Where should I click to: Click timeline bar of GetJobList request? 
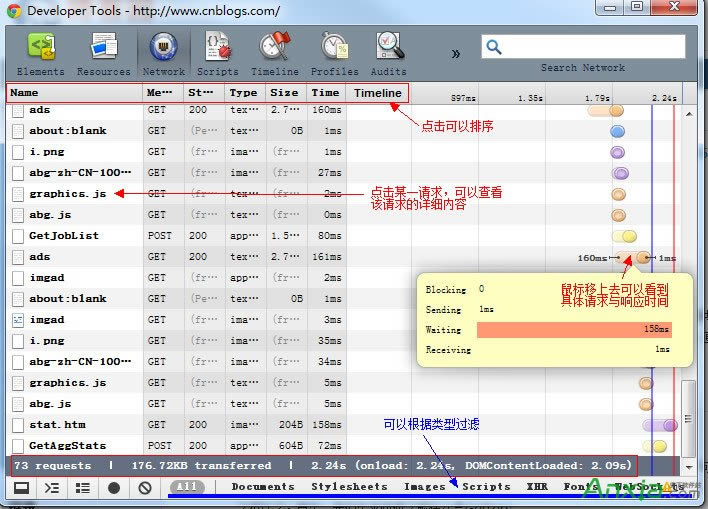[x=624, y=236]
